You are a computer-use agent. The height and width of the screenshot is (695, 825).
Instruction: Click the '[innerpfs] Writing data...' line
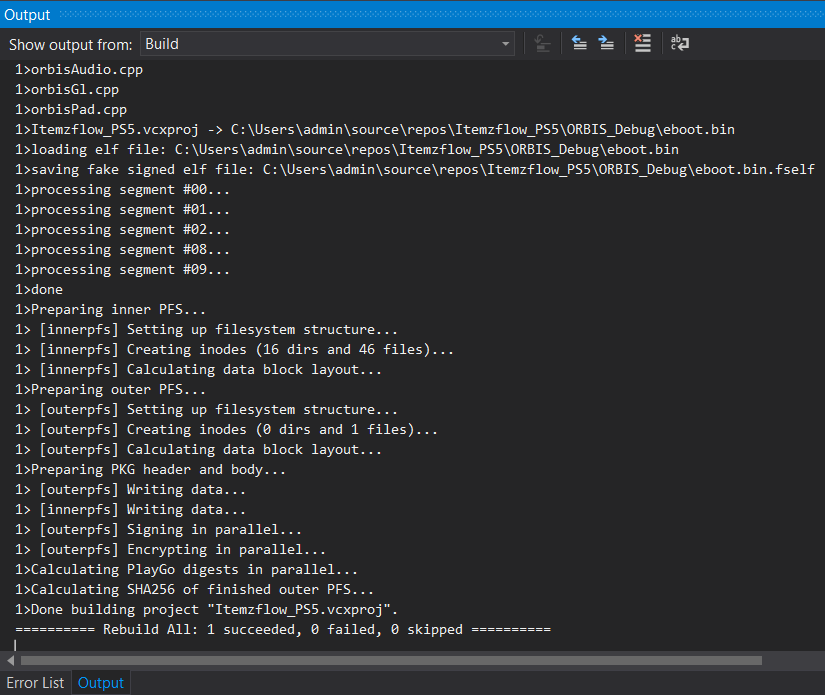130,509
